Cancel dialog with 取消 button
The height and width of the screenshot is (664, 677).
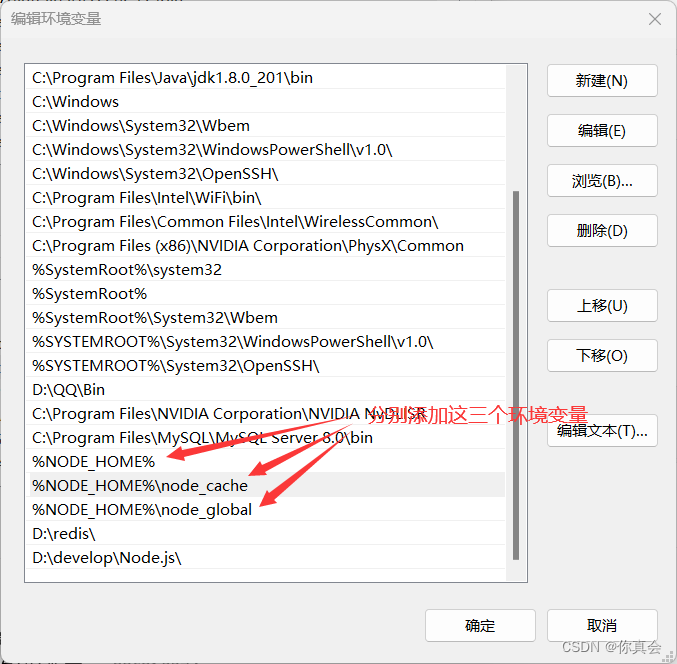602,626
